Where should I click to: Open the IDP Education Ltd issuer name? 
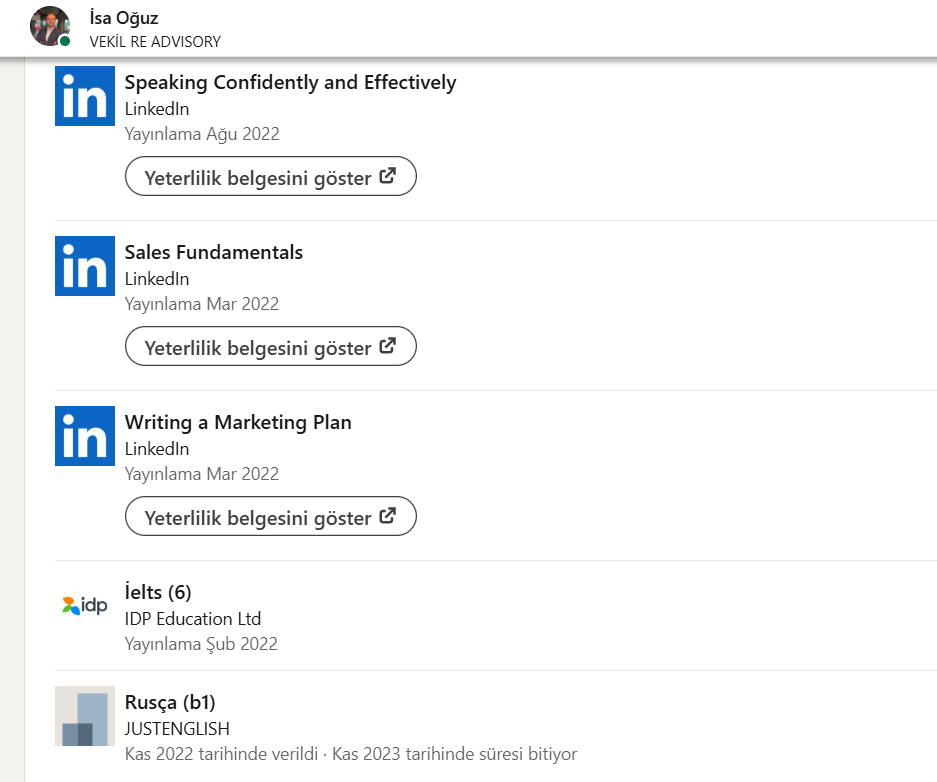193,619
